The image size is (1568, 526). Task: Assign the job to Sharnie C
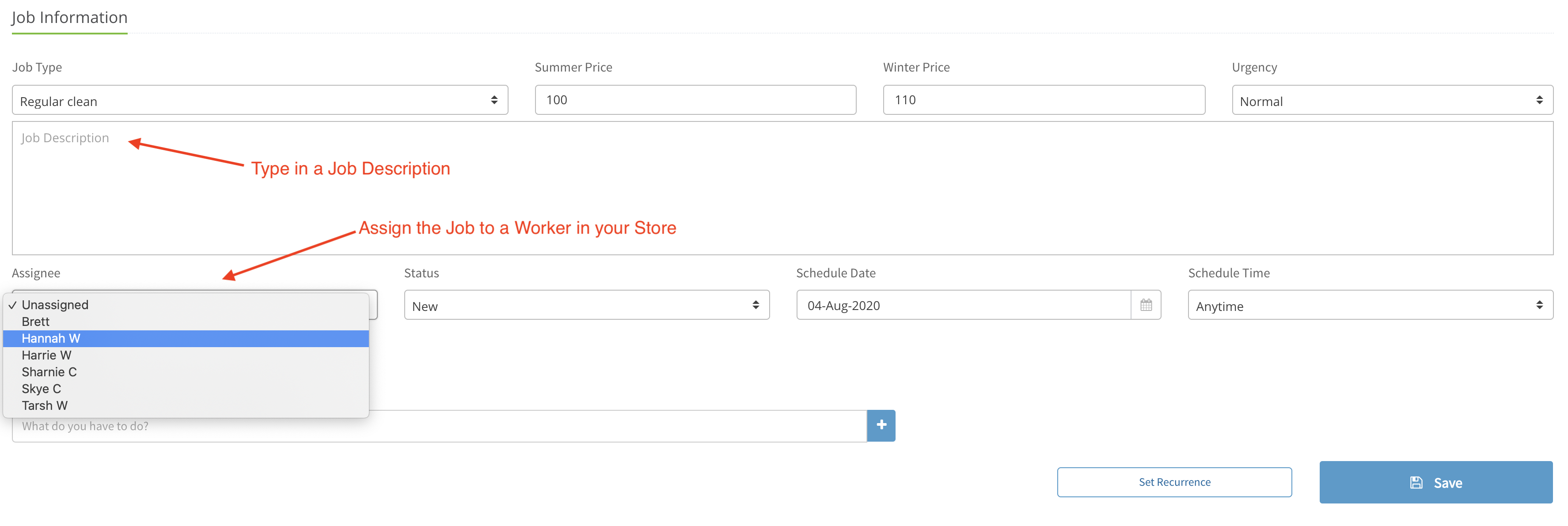click(186, 372)
